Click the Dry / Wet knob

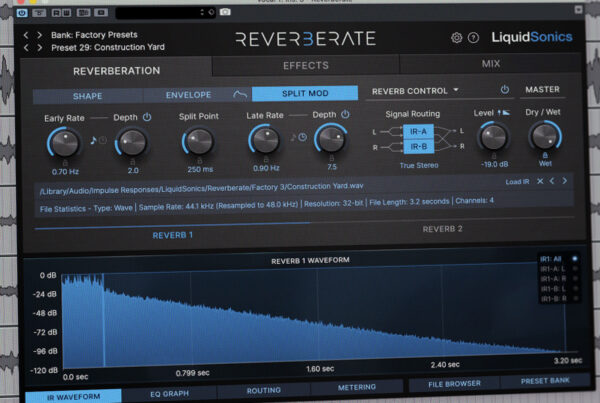point(545,136)
